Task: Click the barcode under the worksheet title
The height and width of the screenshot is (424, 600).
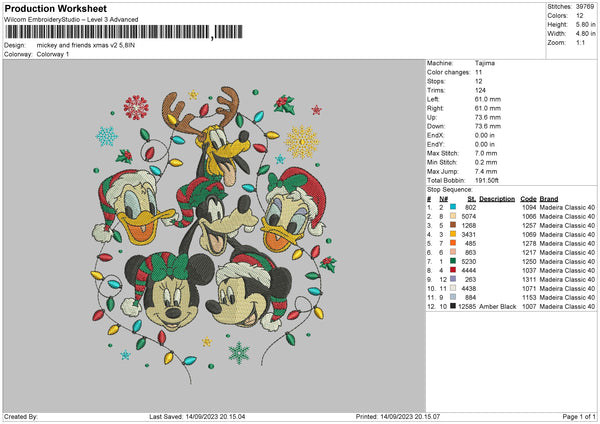Action: (124, 32)
